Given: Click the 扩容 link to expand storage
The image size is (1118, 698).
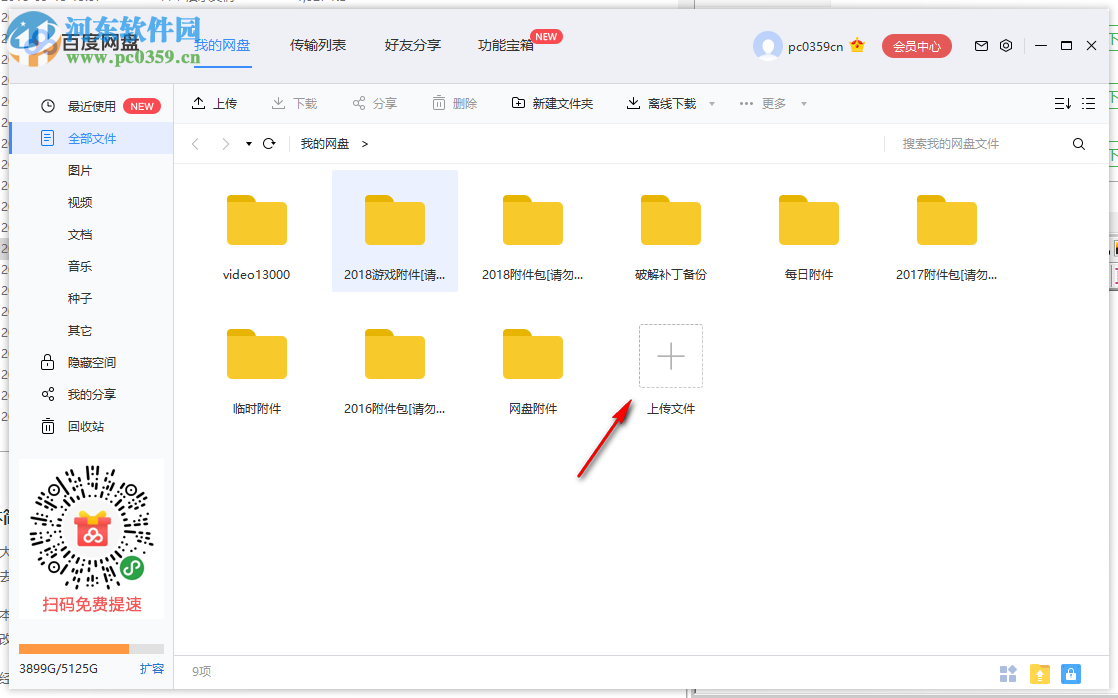Looking at the screenshot, I should 152,668.
